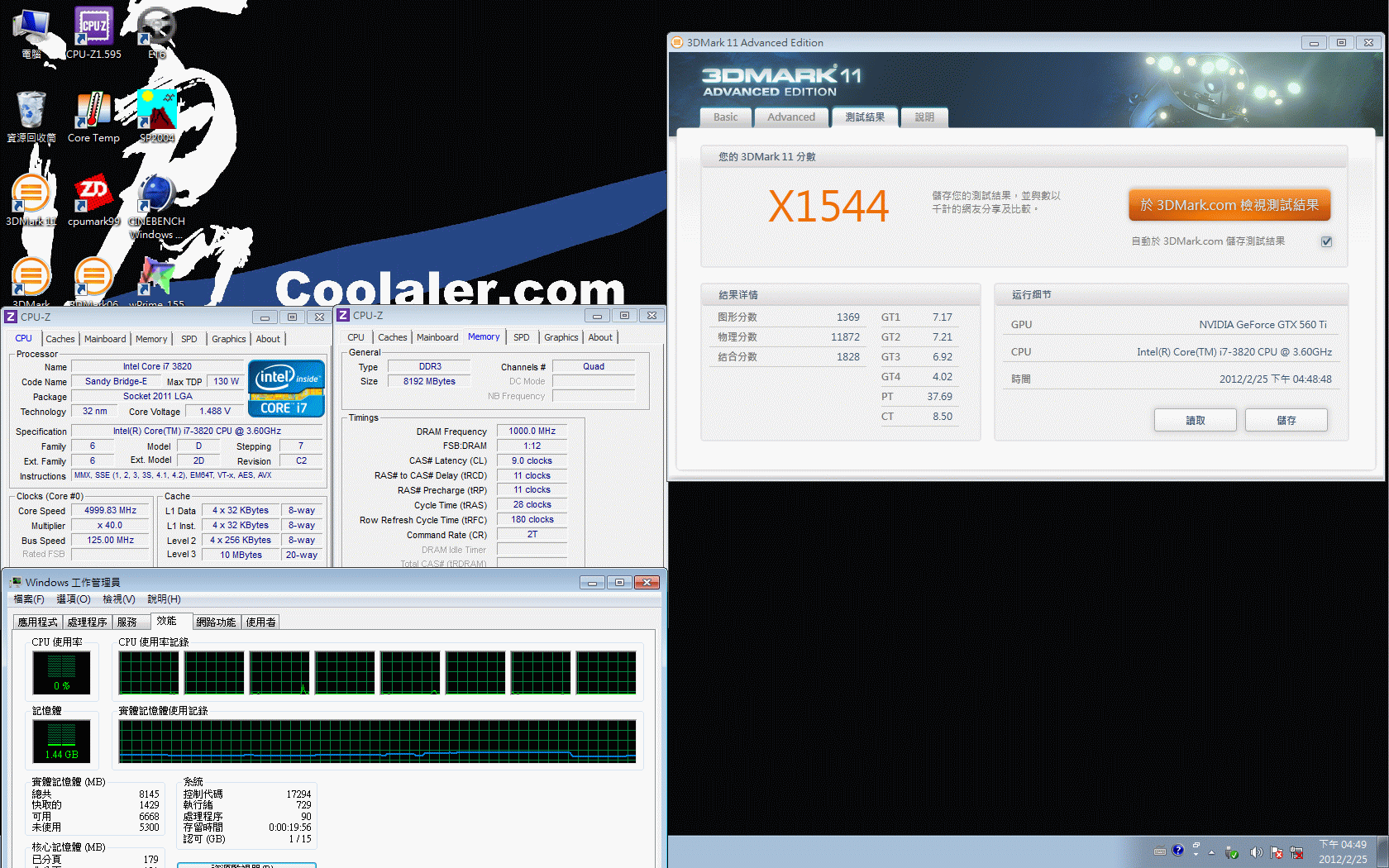Select CPU tab in right CPU-Z window
Viewport: 1389px width, 868px height.
click(x=356, y=337)
